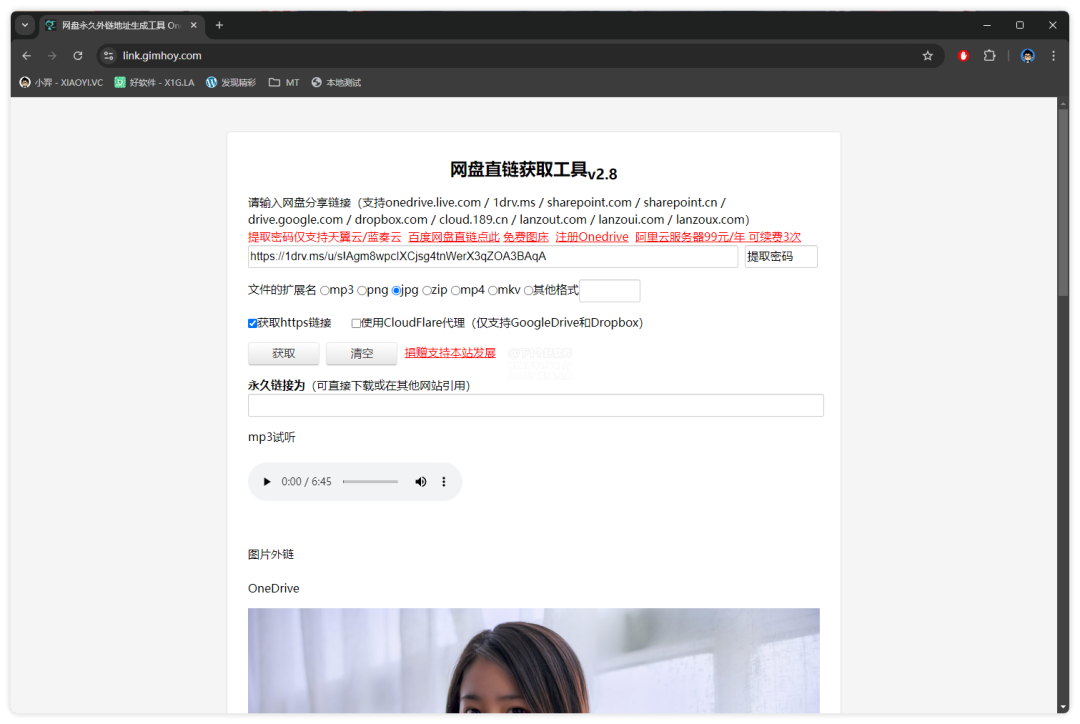Open site information icon in address bar

click(109, 56)
